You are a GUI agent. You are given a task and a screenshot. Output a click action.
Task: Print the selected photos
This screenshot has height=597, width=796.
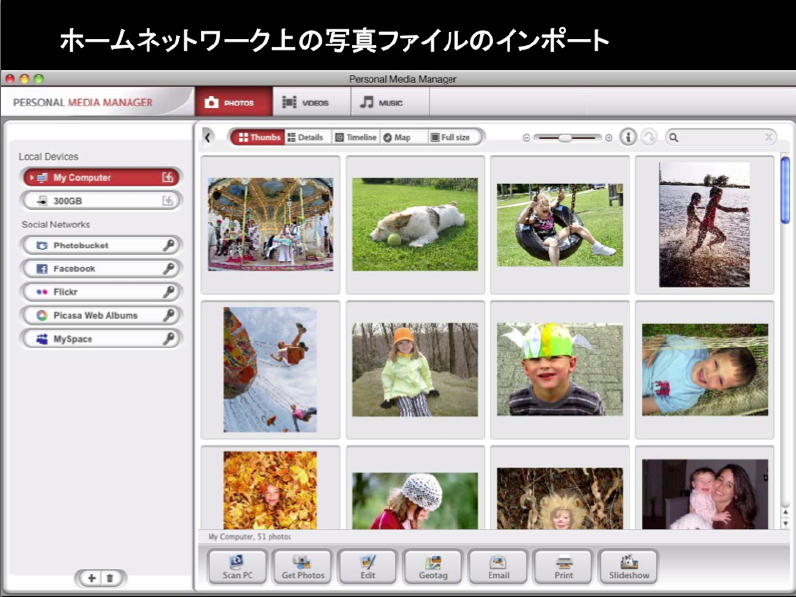[x=563, y=566]
